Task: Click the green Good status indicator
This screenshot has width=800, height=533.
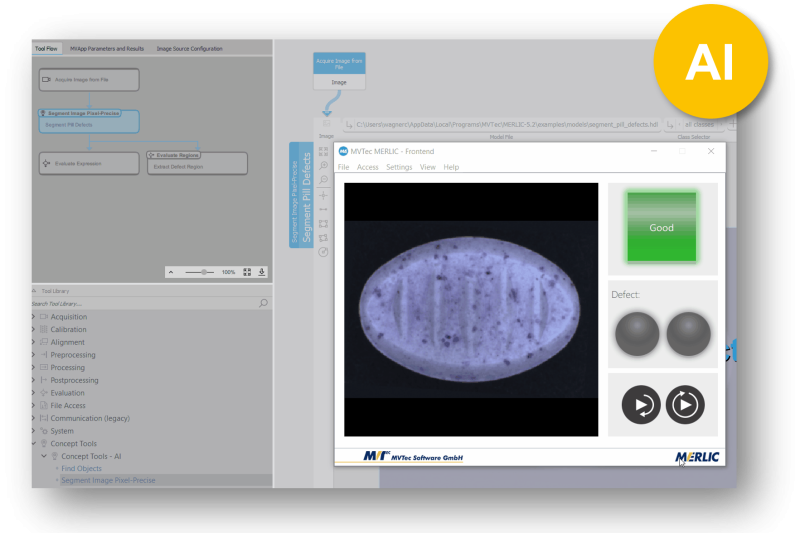Action: point(662,227)
